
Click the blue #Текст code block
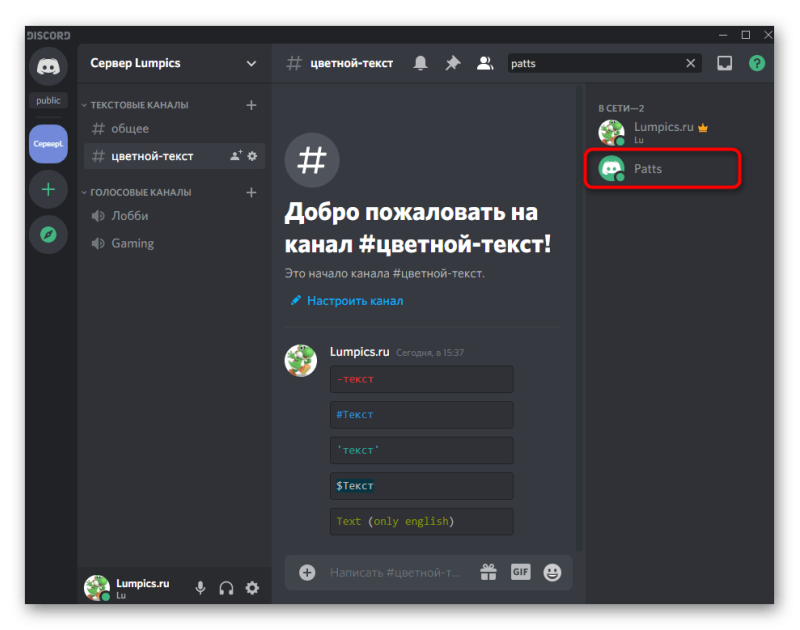(421, 415)
